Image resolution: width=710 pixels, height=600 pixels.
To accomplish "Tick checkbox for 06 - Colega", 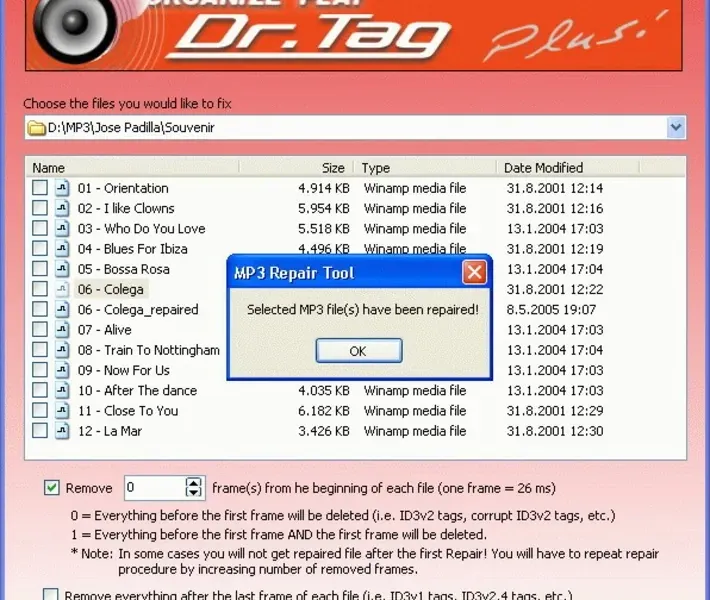I will pos(40,288).
